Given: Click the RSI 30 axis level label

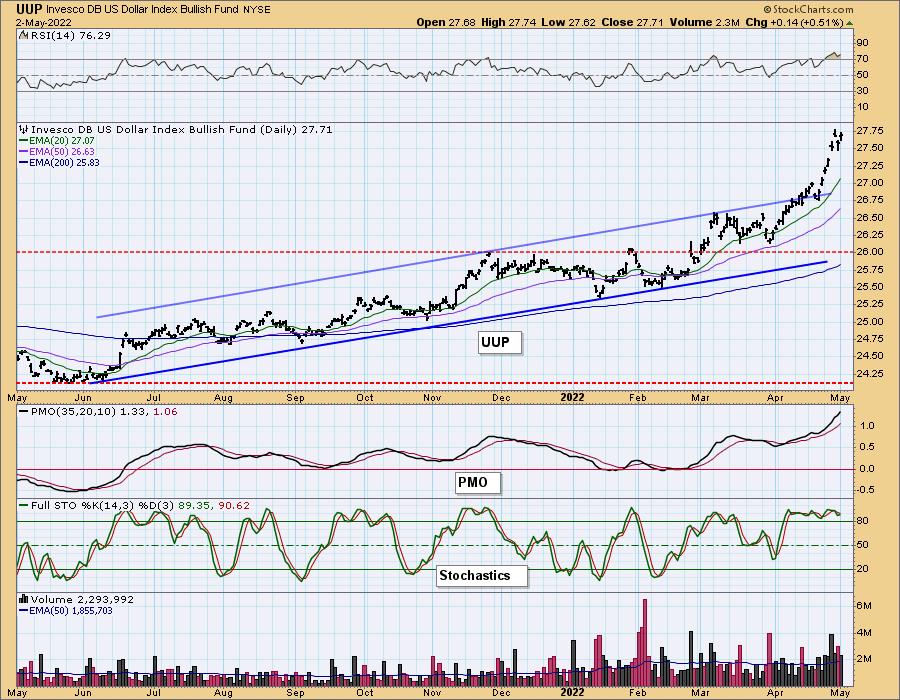Looking at the screenshot, I should [x=863, y=91].
